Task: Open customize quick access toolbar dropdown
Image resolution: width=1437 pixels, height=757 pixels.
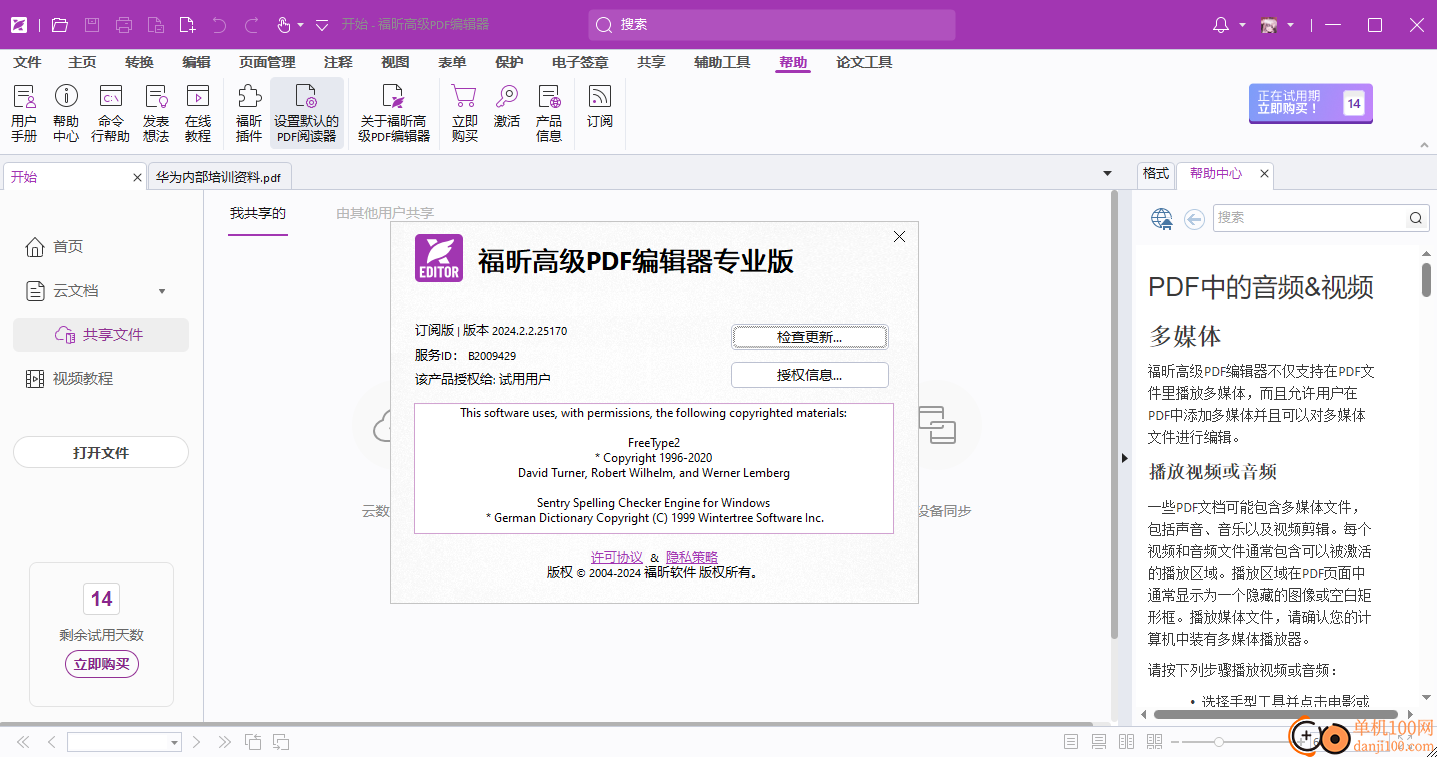Action: pyautogui.click(x=322, y=25)
